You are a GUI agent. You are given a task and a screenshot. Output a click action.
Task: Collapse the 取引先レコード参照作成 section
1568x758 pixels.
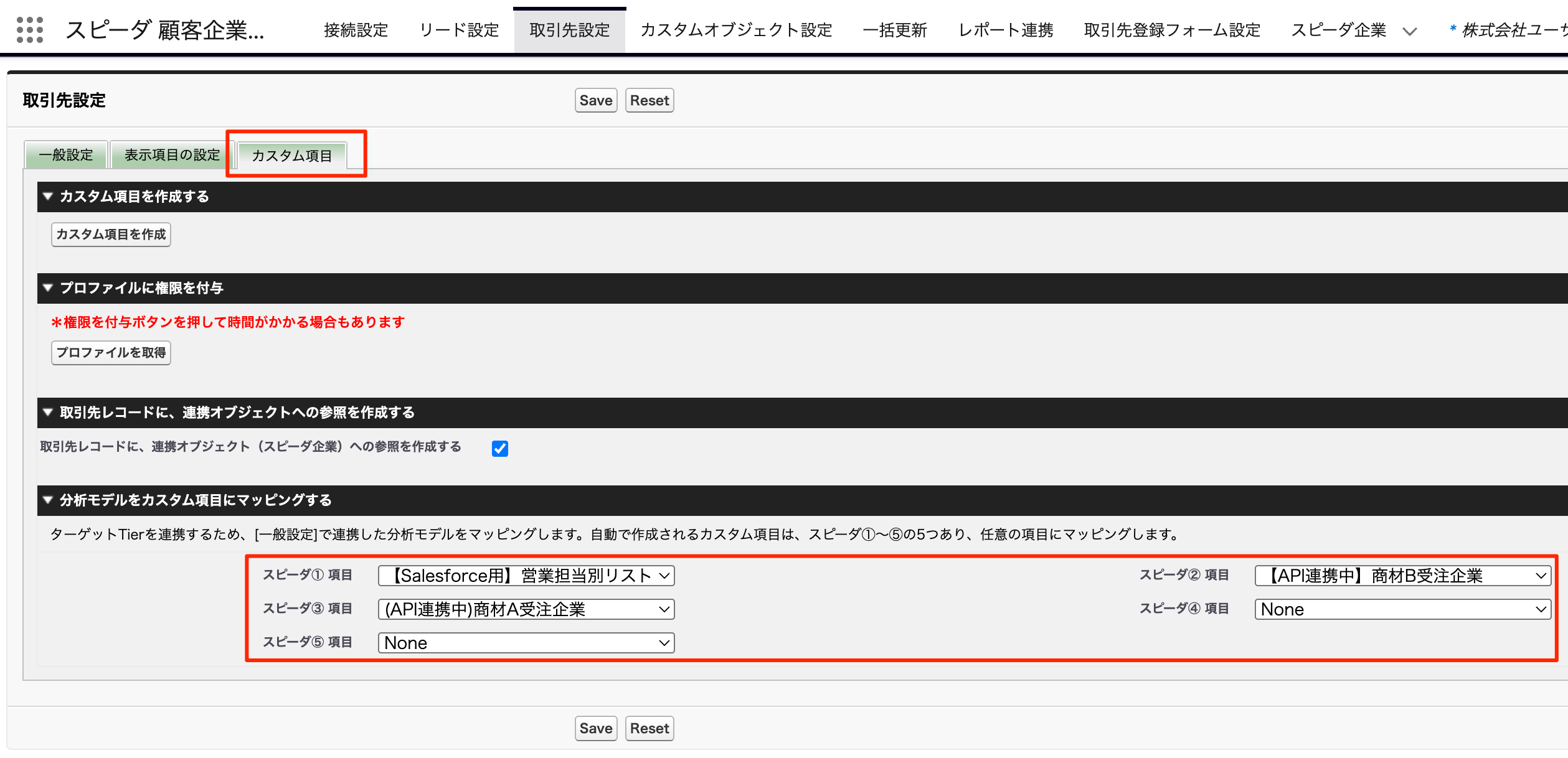tap(47, 412)
